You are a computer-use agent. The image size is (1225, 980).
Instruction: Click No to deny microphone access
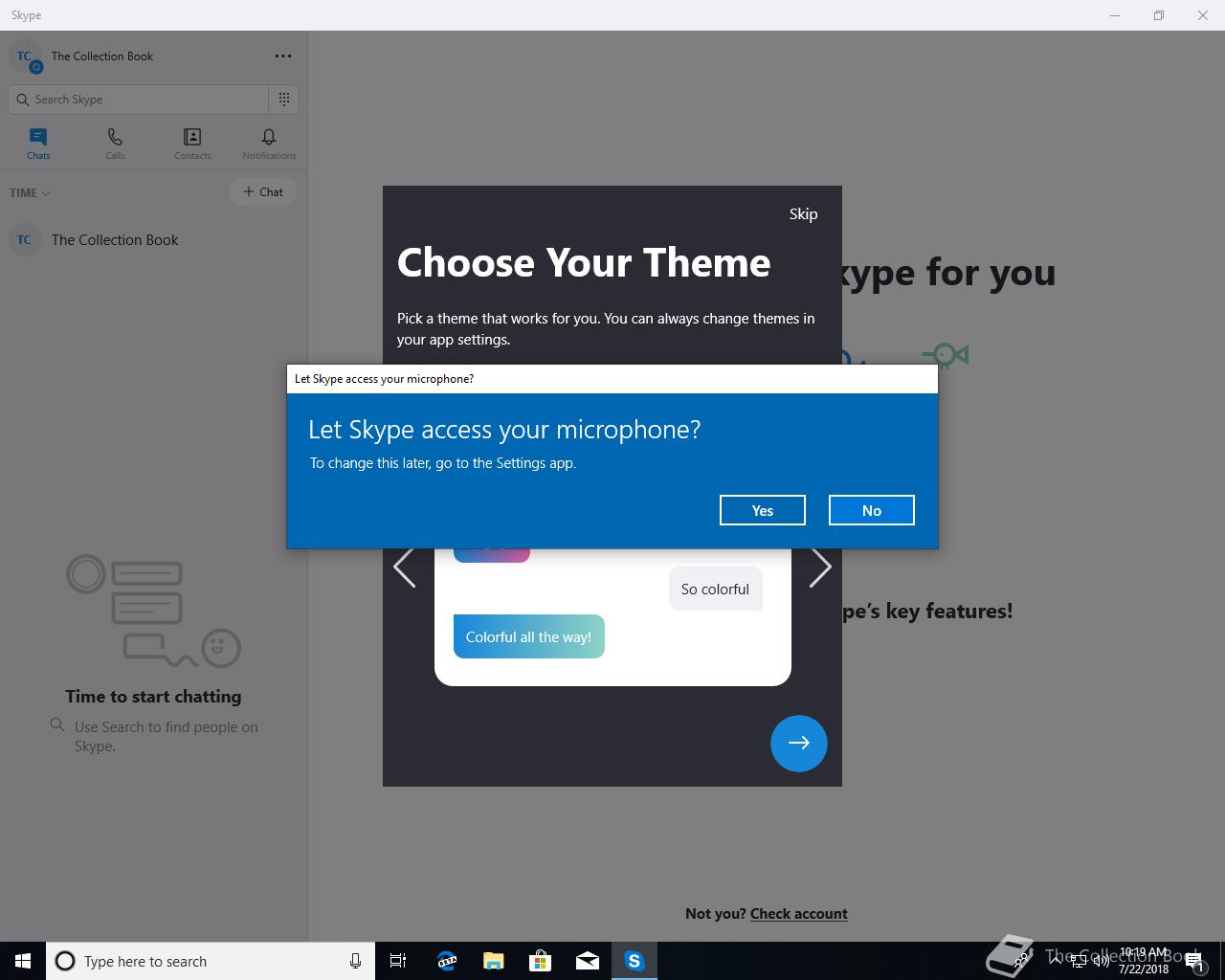(872, 510)
